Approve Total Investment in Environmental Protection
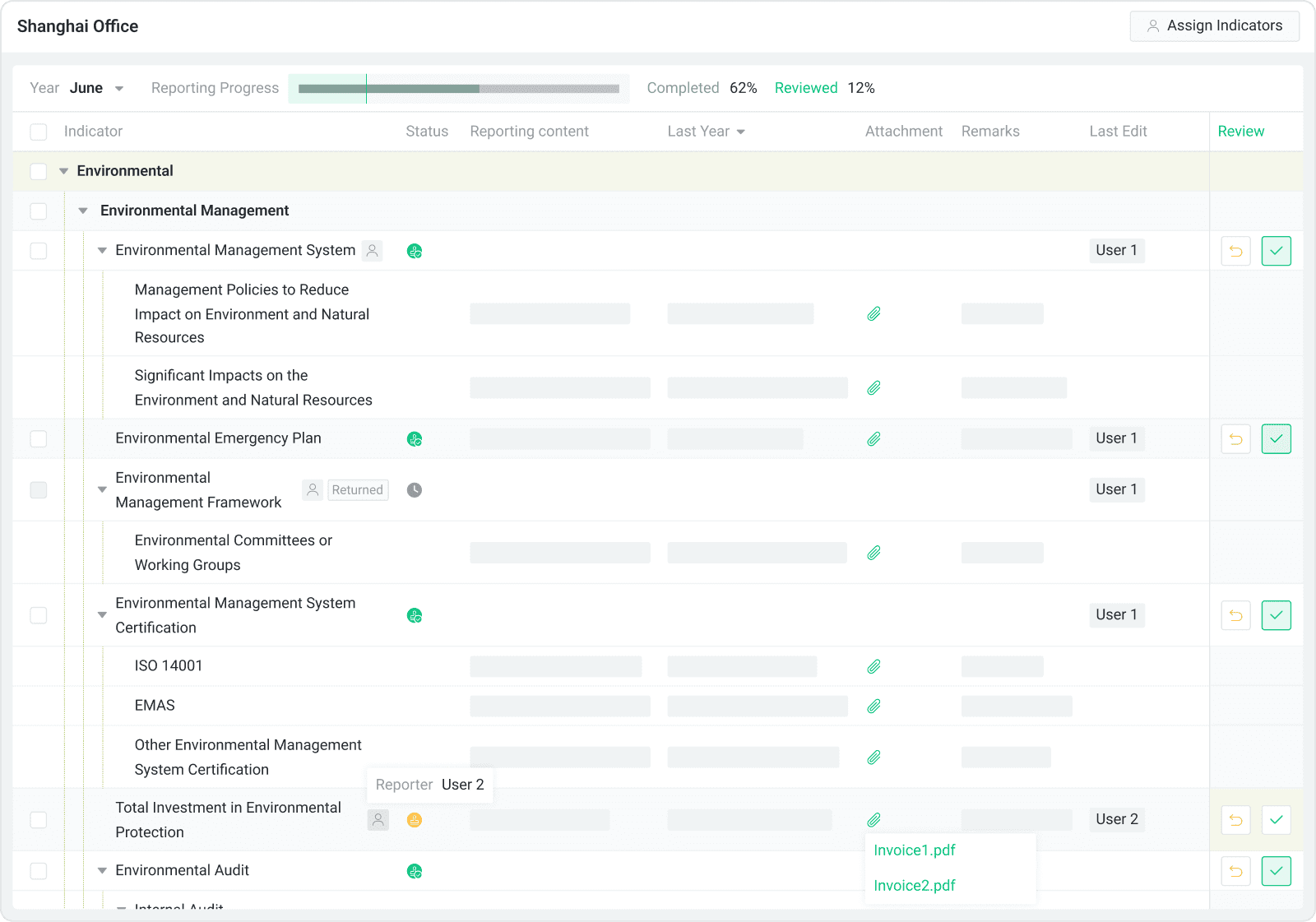 click(1277, 820)
